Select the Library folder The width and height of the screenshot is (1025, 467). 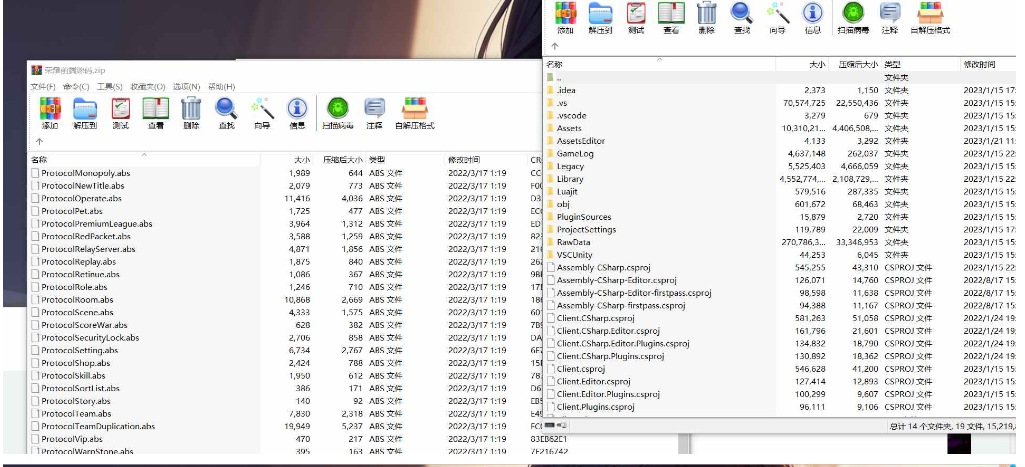[x=570, y=179]
